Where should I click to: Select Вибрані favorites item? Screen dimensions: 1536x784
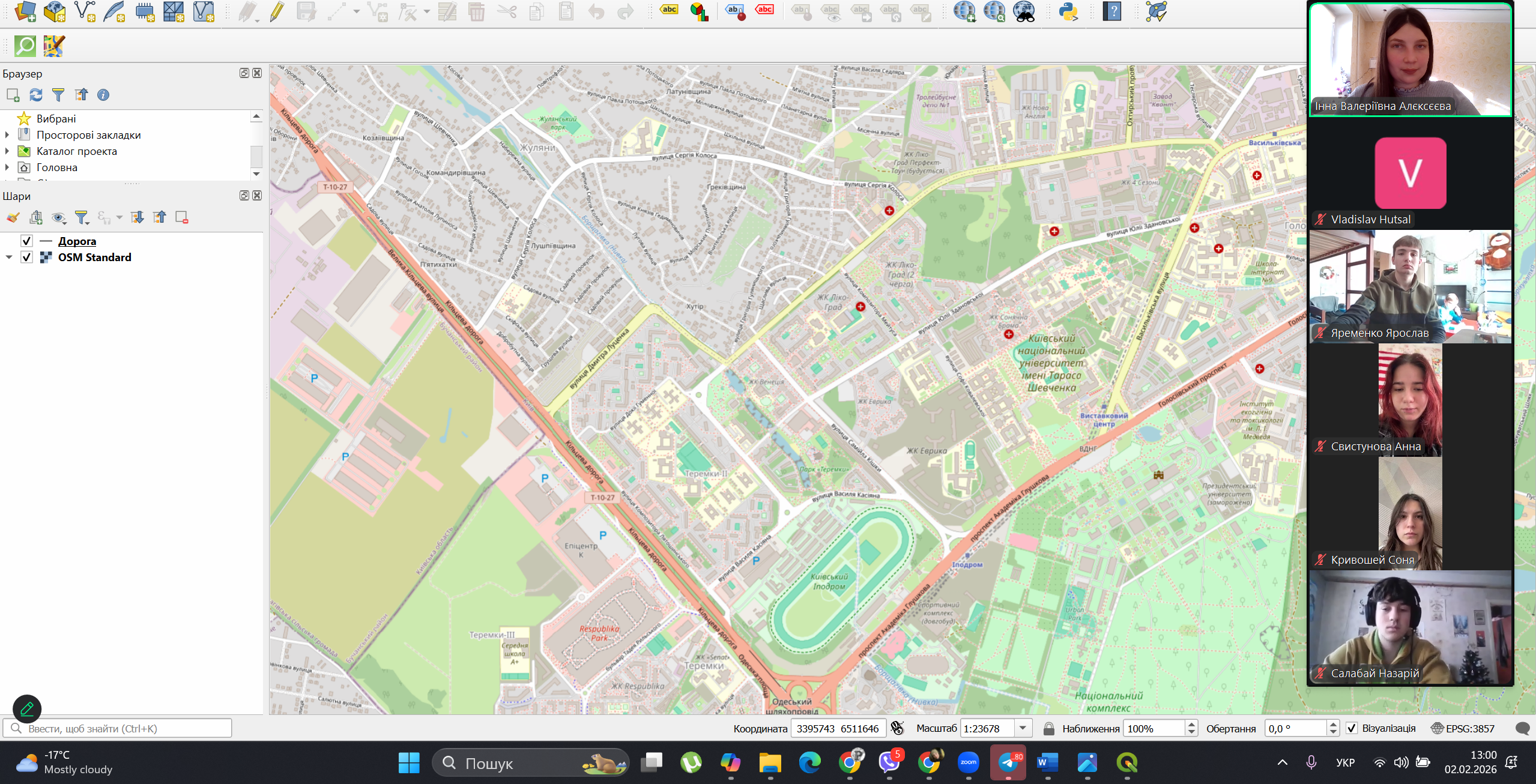[56, 119]
